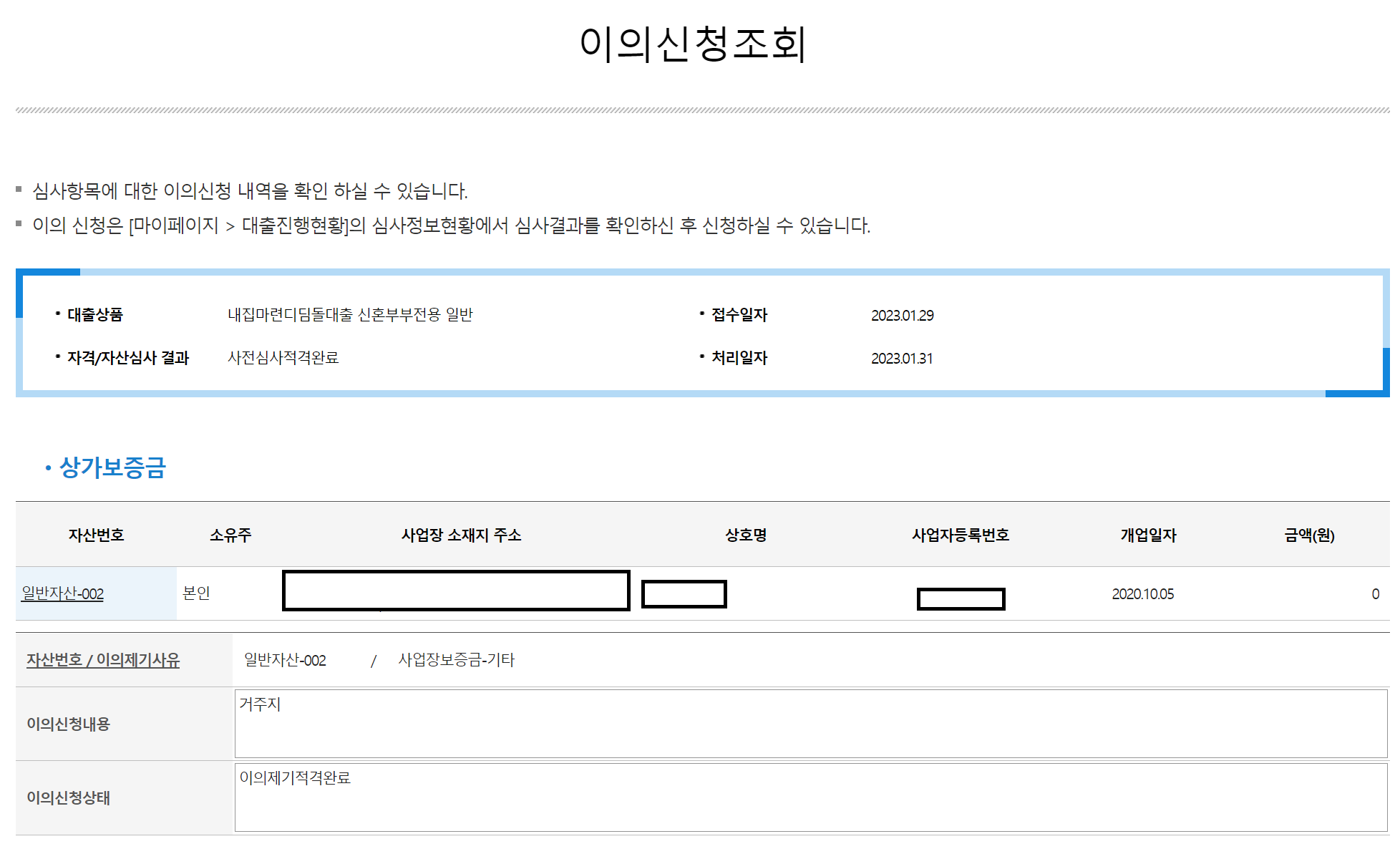Click the 2020.10.05 opening date cell
This screenshot has height=849, width=1400.
point(1142,593)
